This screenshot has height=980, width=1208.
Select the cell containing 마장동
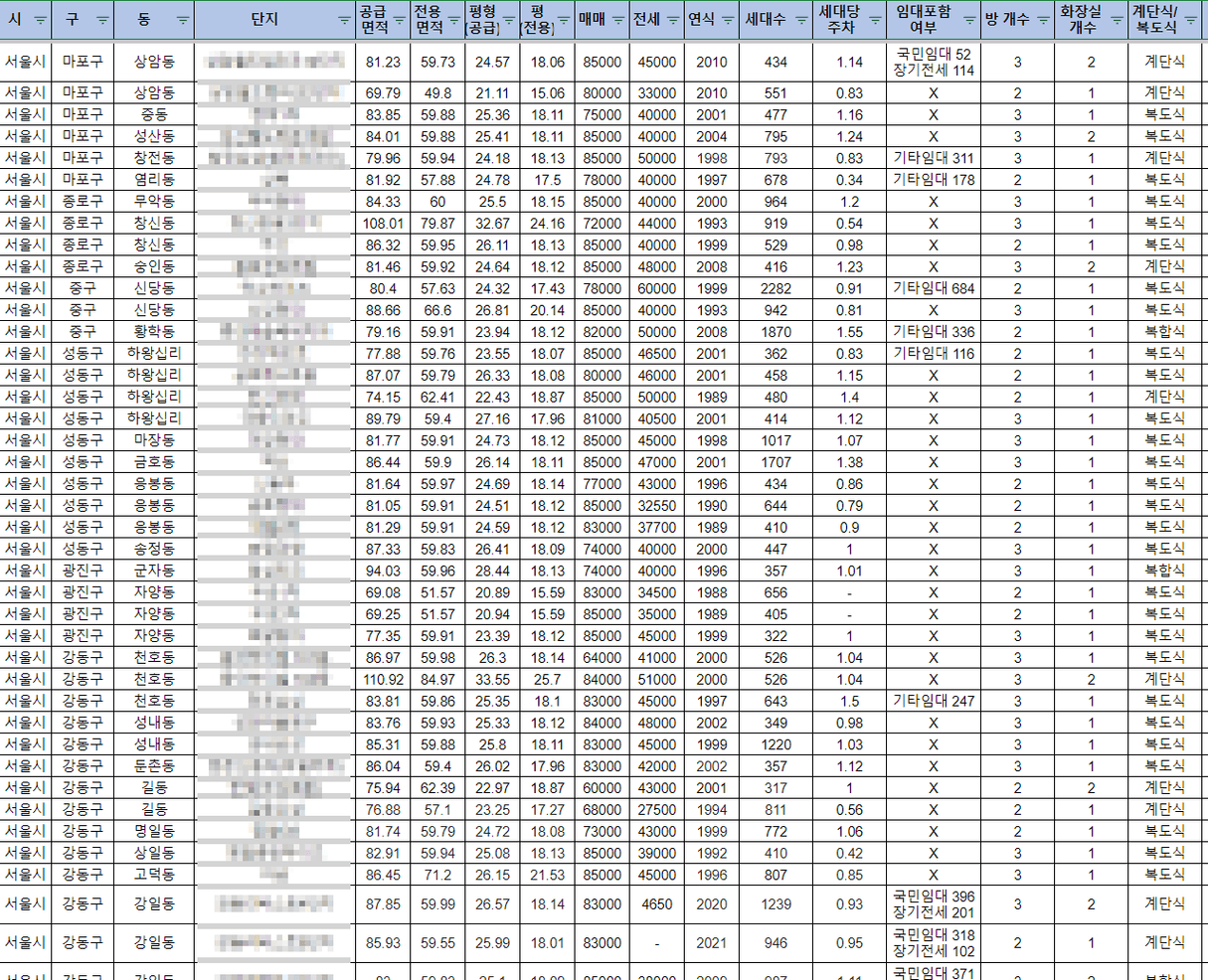coord(154,440)
